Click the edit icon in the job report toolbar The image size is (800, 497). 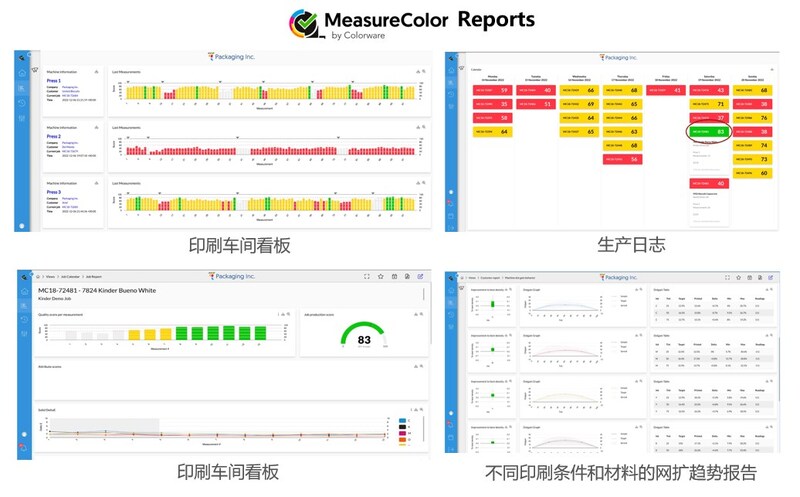coord(420,276)
